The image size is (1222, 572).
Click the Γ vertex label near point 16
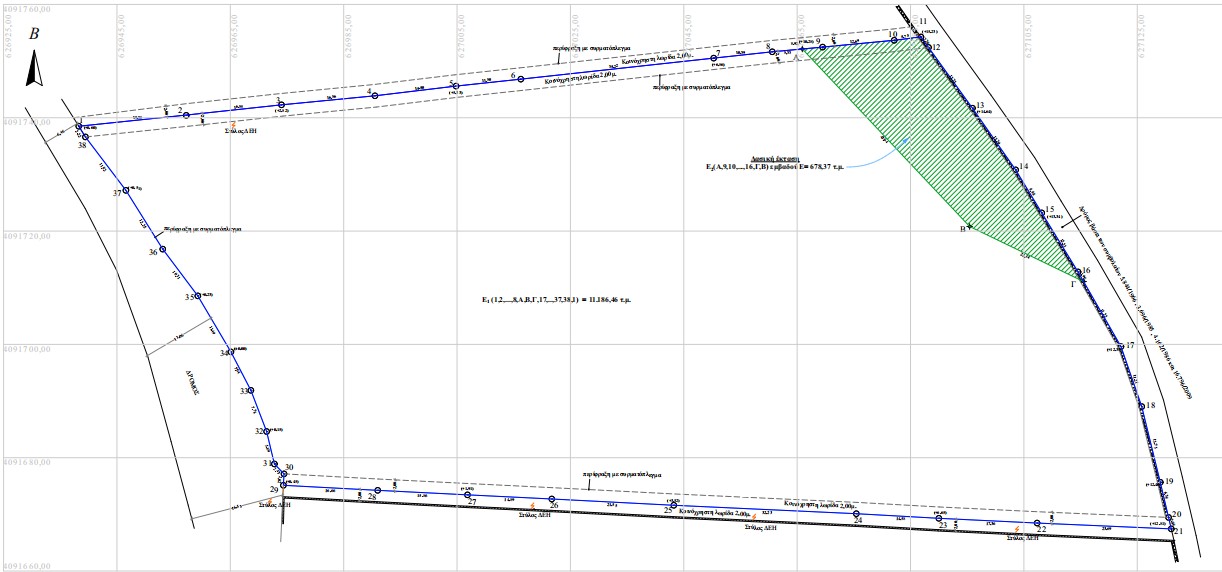tap(1073, 284)
